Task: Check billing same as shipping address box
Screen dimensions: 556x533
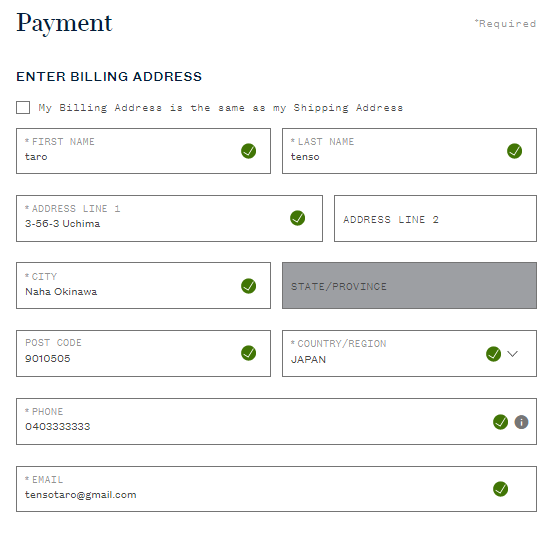Action: coord(23,107)
